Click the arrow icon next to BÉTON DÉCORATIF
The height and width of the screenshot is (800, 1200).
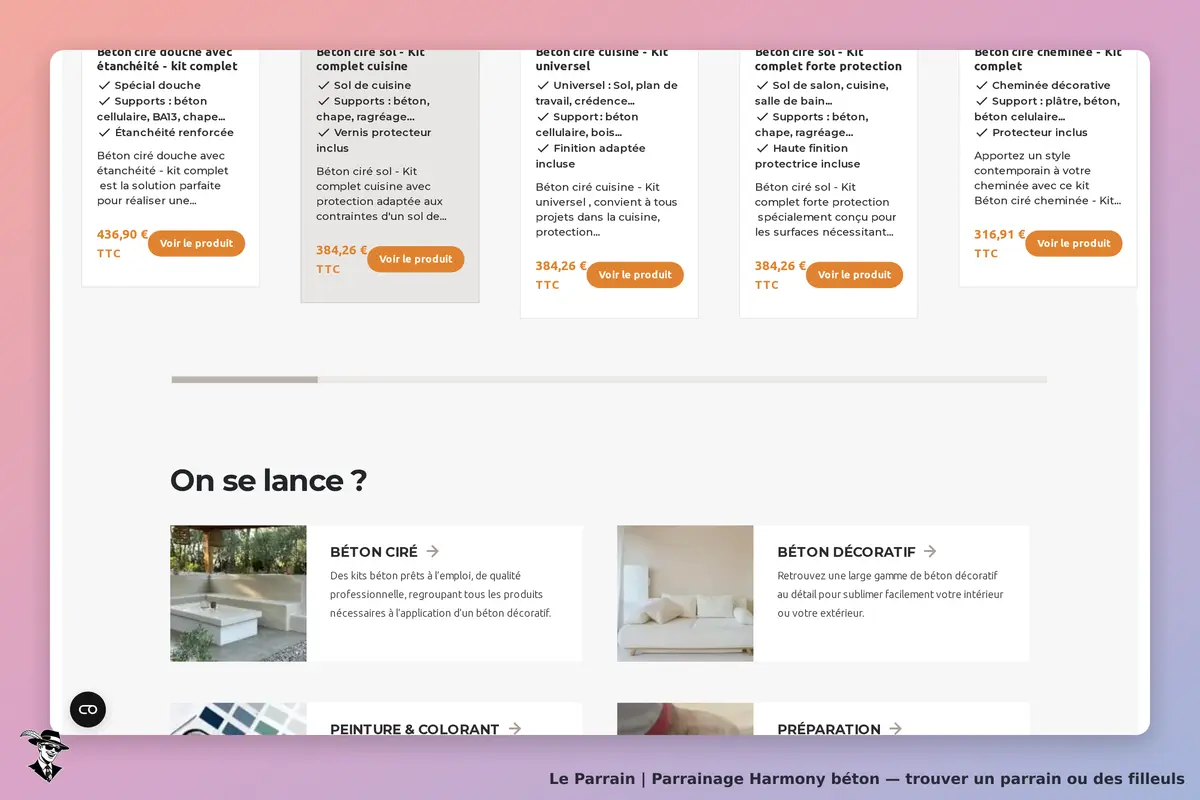tap(930, 551)
